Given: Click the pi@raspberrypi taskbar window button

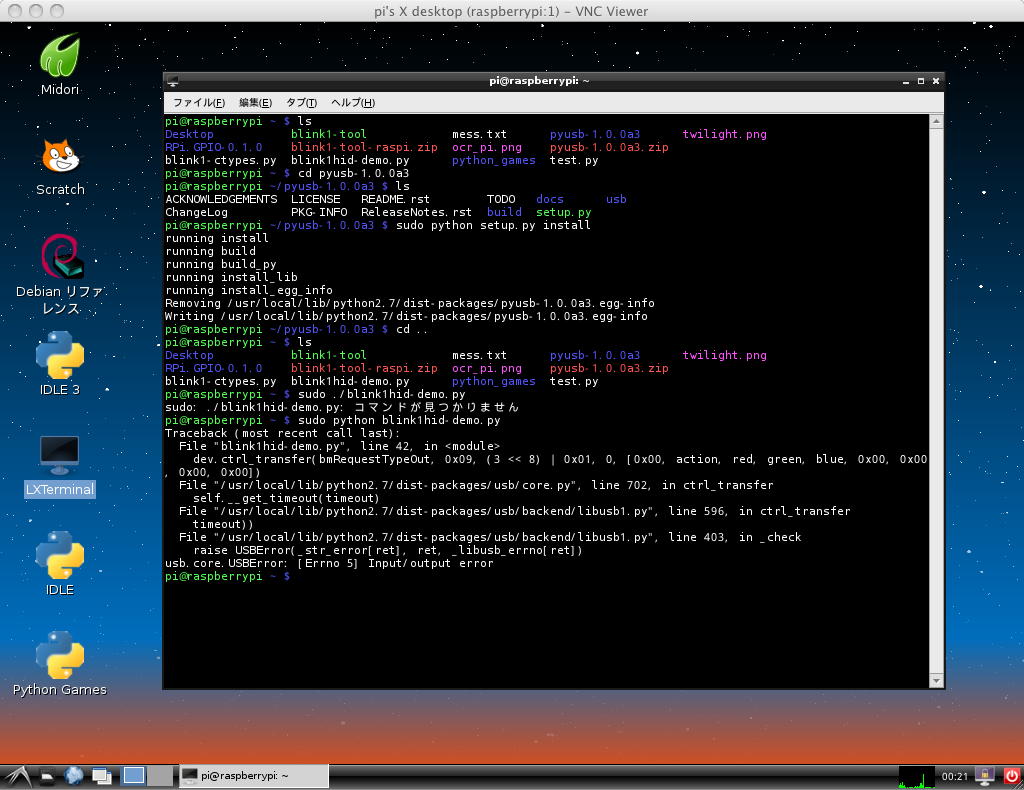Looking at the screenshot, I should tap(253, 776).
